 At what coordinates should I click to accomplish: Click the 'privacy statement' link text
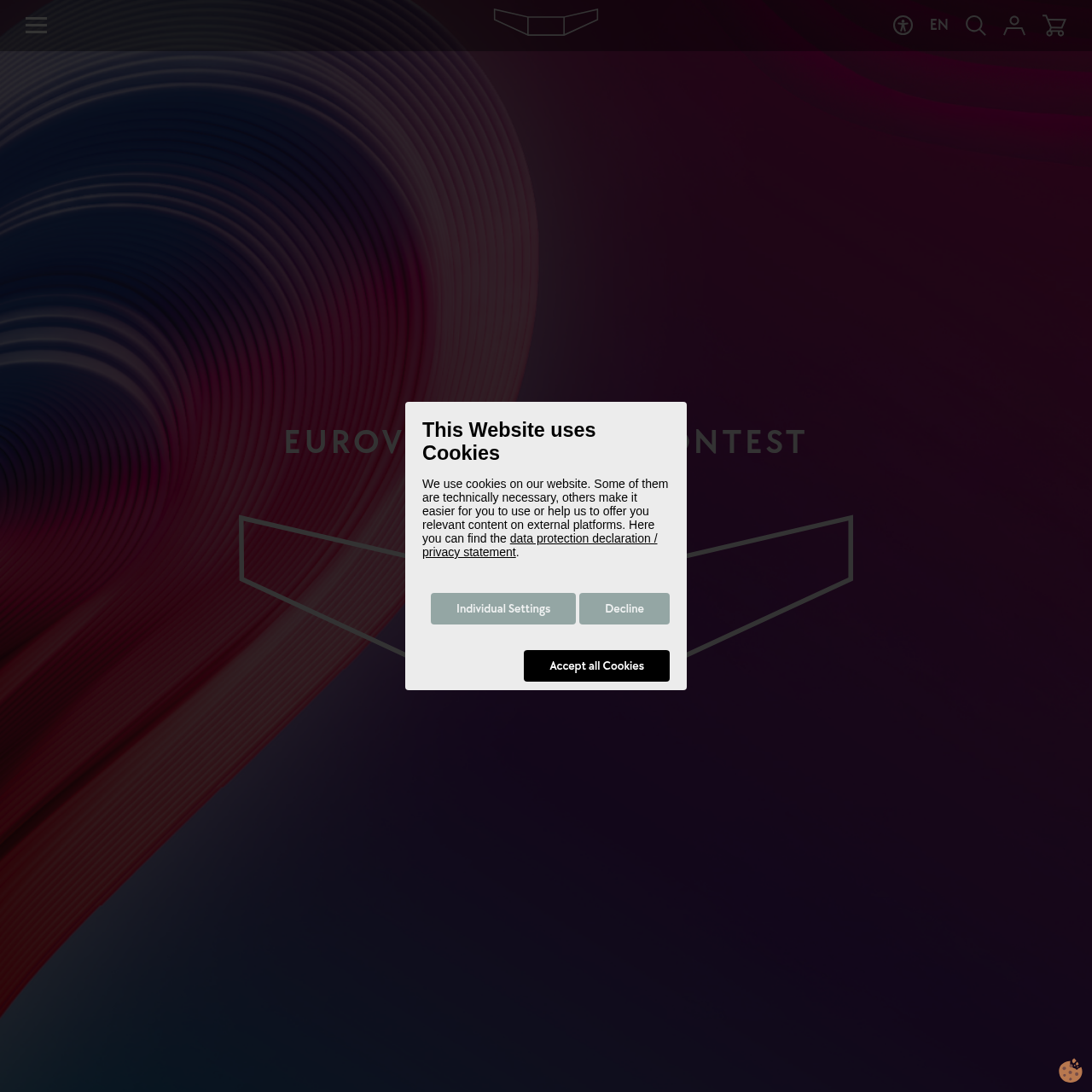click(468, 552)
